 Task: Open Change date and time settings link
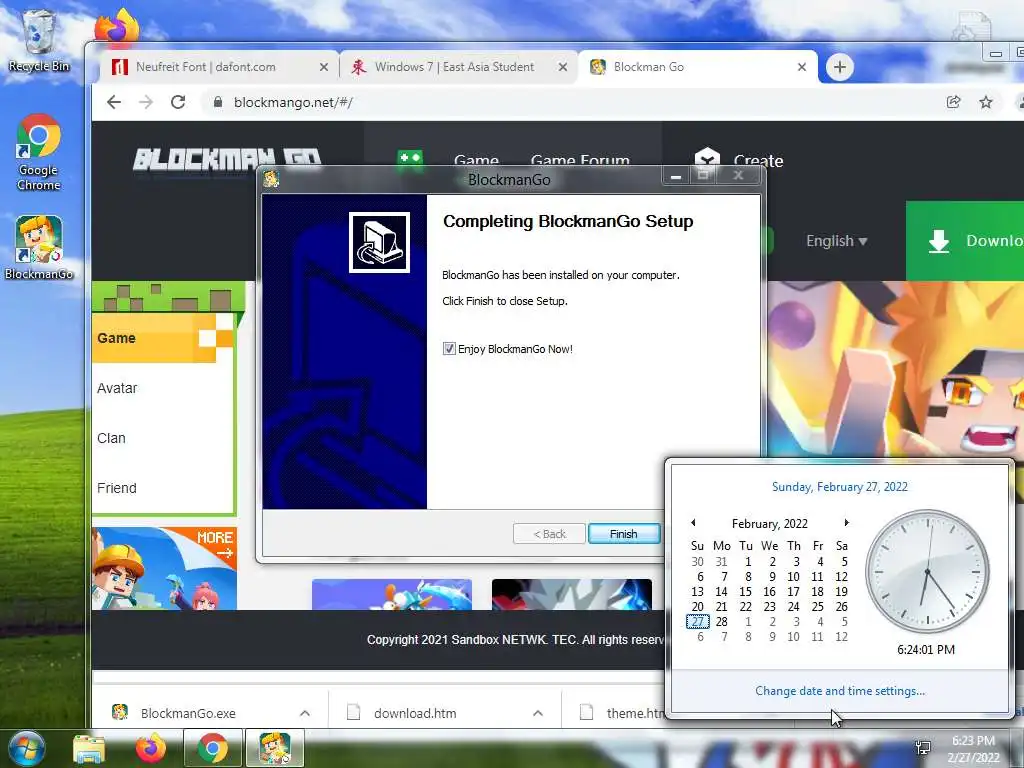(x=840, y=691)
